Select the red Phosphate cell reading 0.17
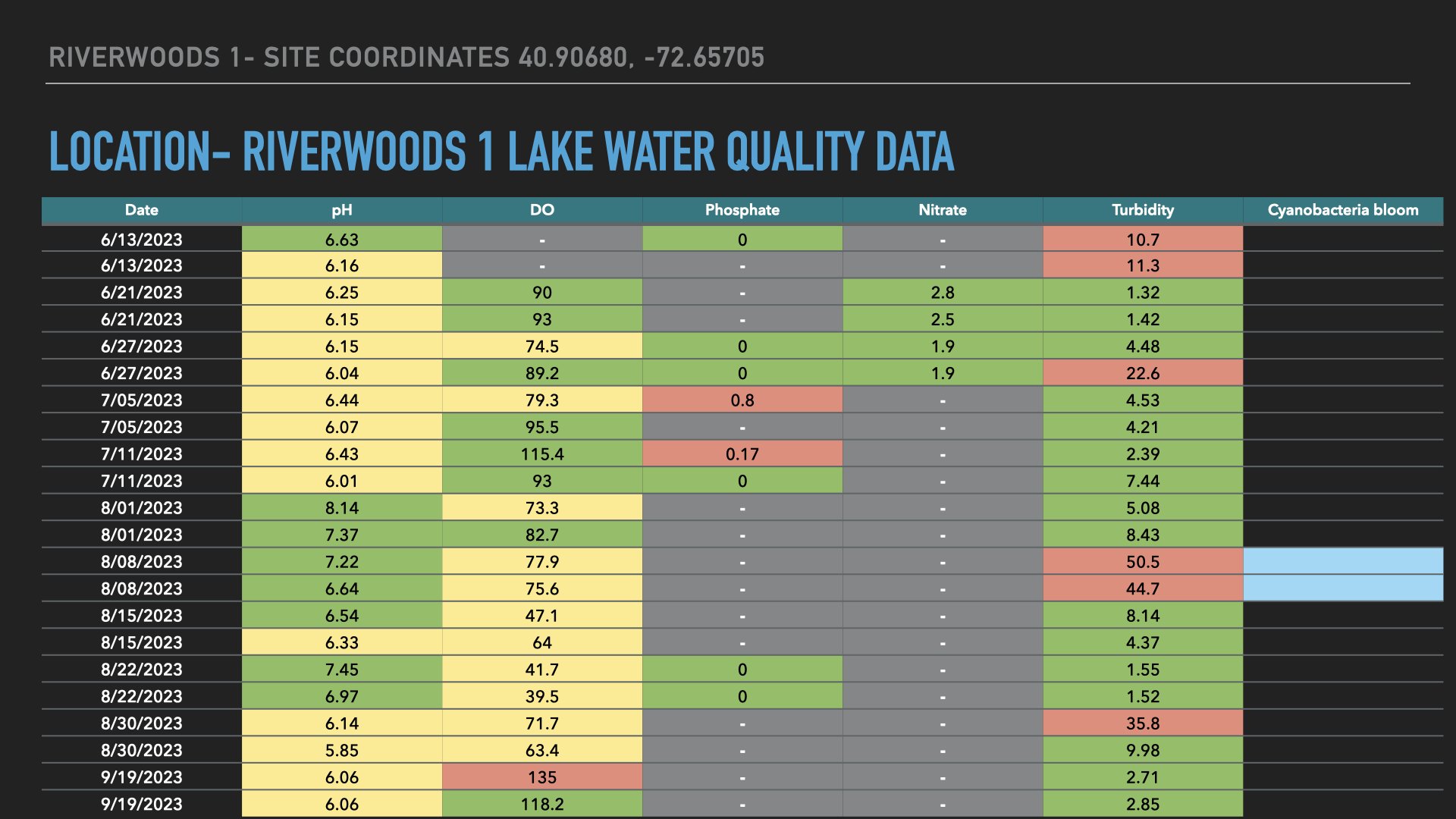1456x819 pixels. (x=742, y=453)
